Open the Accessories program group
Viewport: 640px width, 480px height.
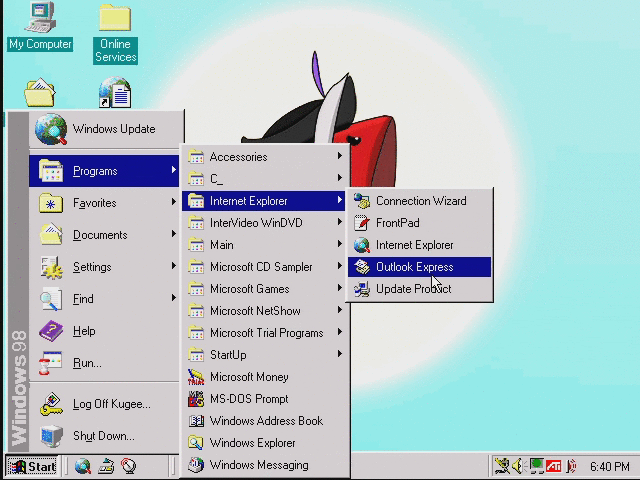pos(264,157)
